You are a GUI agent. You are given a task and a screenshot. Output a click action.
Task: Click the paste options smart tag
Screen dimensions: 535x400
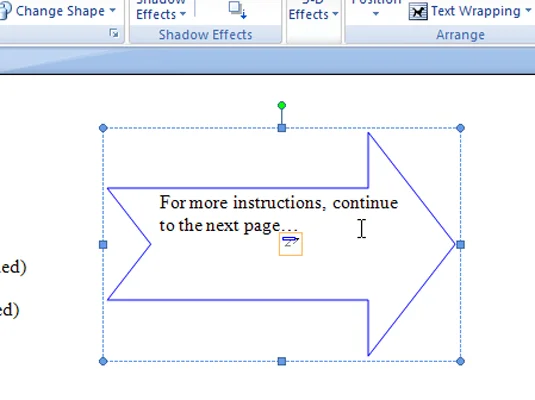click(291, 244)
